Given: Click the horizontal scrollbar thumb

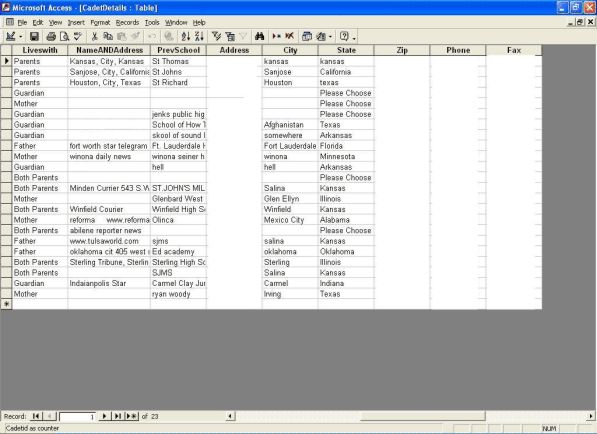Looking at the screenshot, I should 423,416.
